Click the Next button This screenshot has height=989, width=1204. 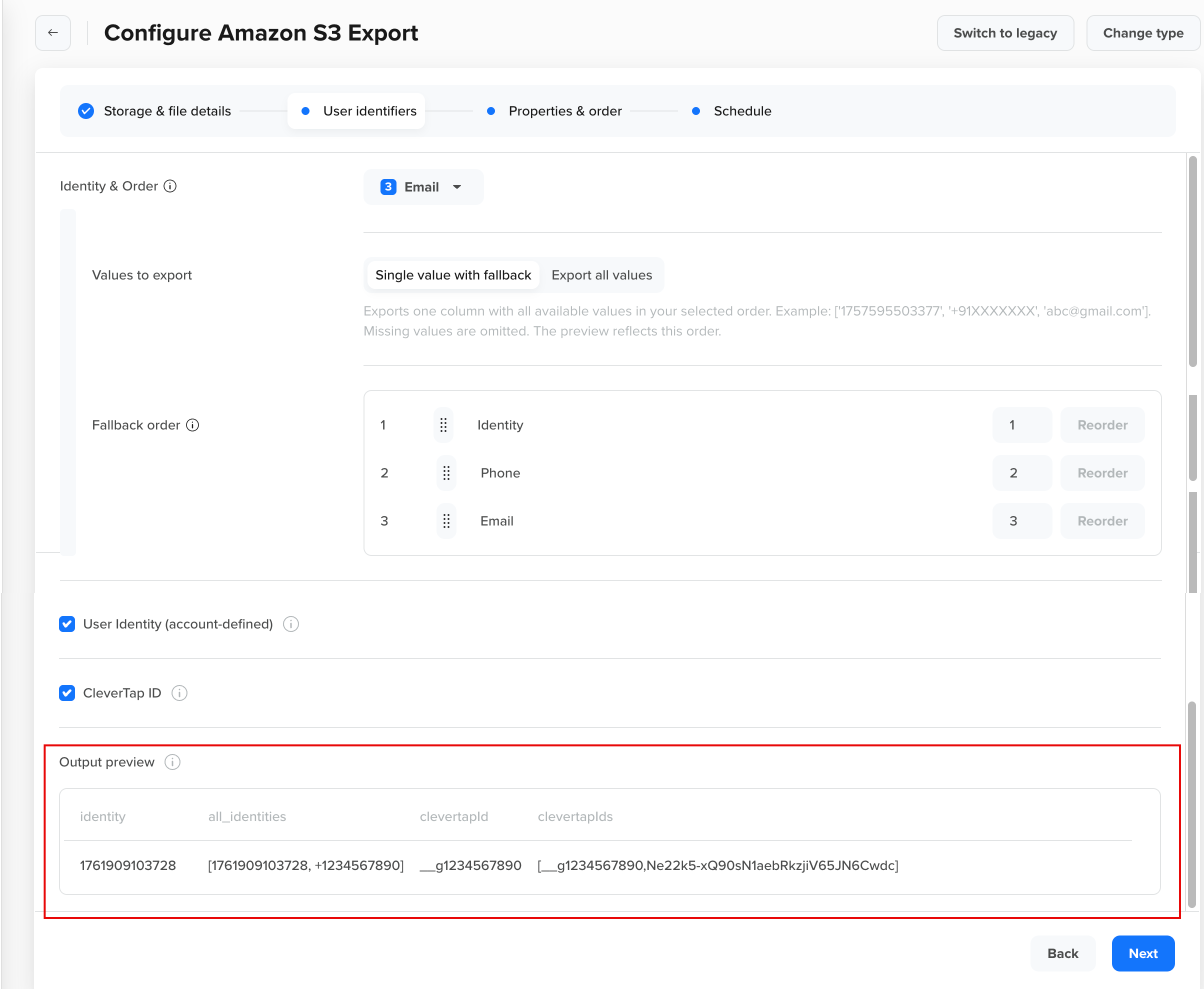click(x=1142, y=953)
